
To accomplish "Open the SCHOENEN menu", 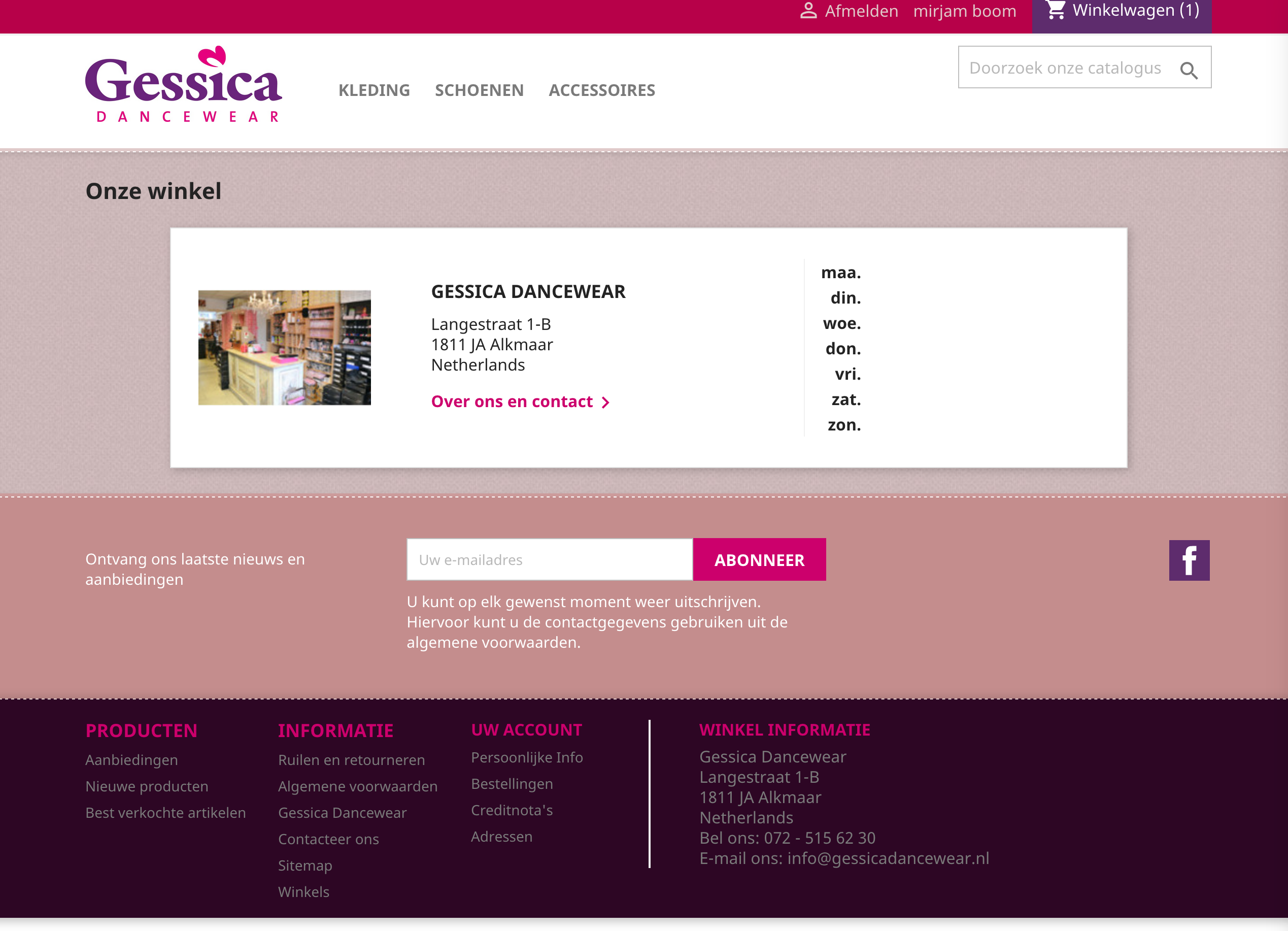I will [479, 90].
